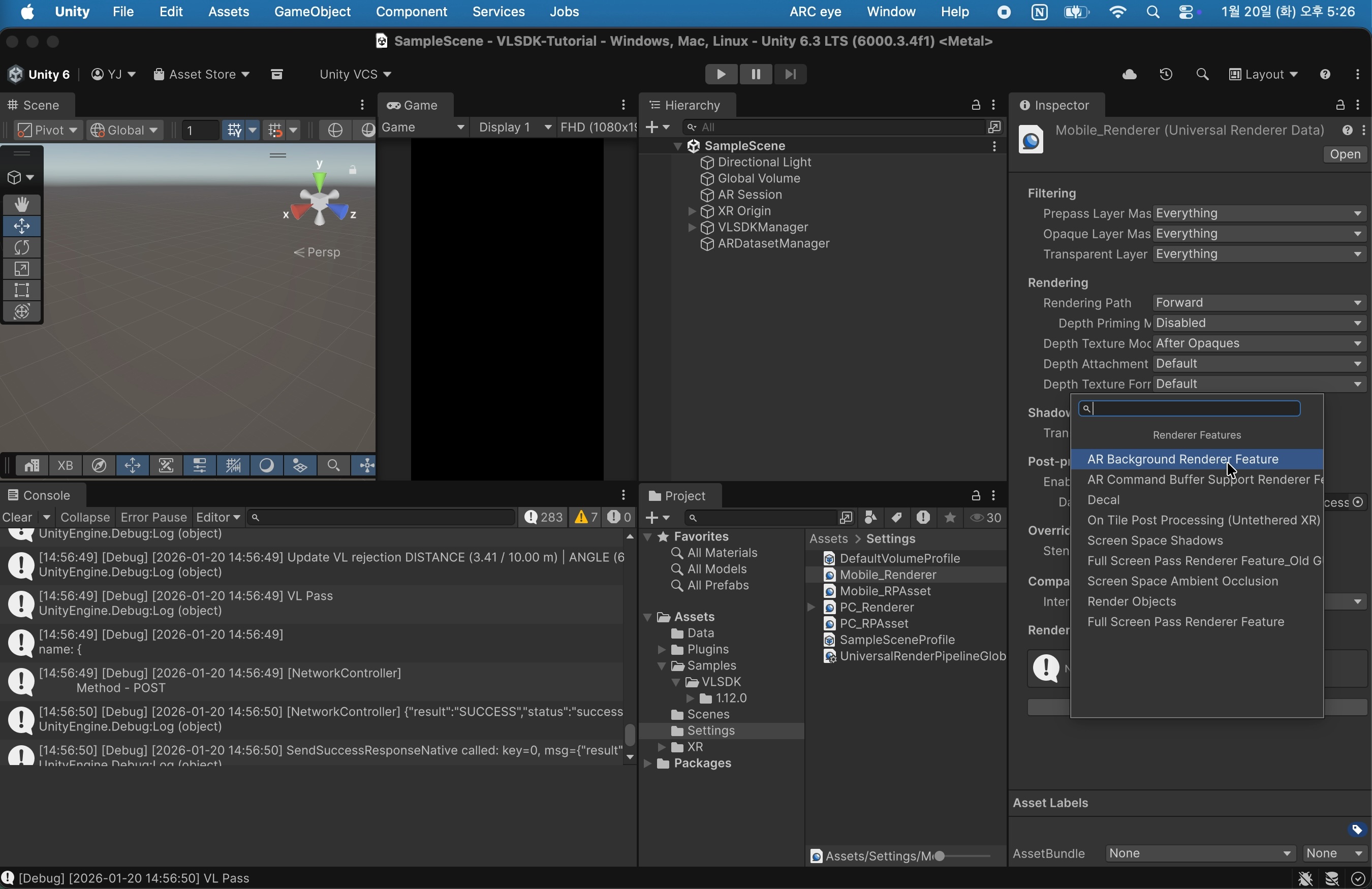Open the Rendering Path dropdown
This screenshot has height=889, width=1372.
pyautogui.click(x=1259, y=303)
